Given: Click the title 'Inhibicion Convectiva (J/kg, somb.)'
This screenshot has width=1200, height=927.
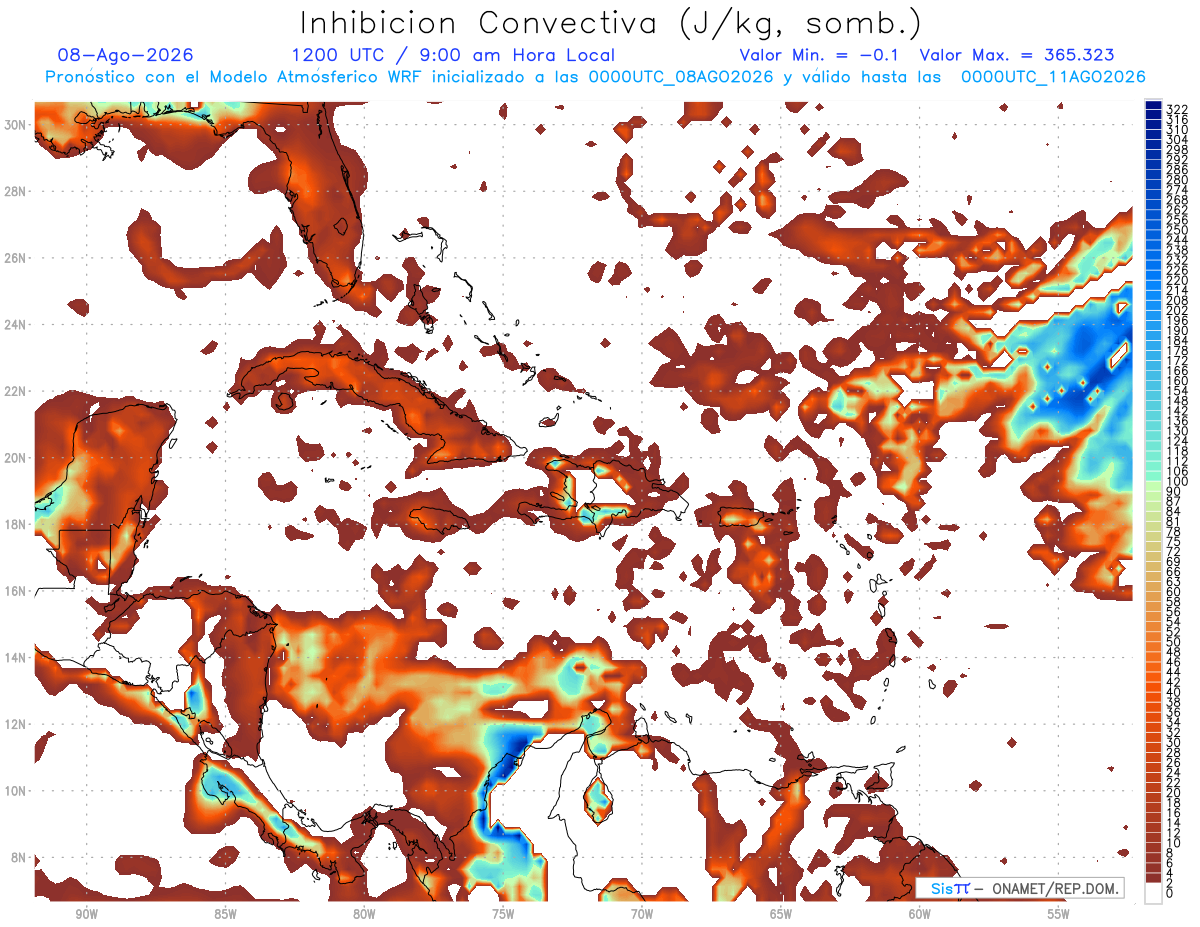Looking at the screenshot, I should pos(611,24).
